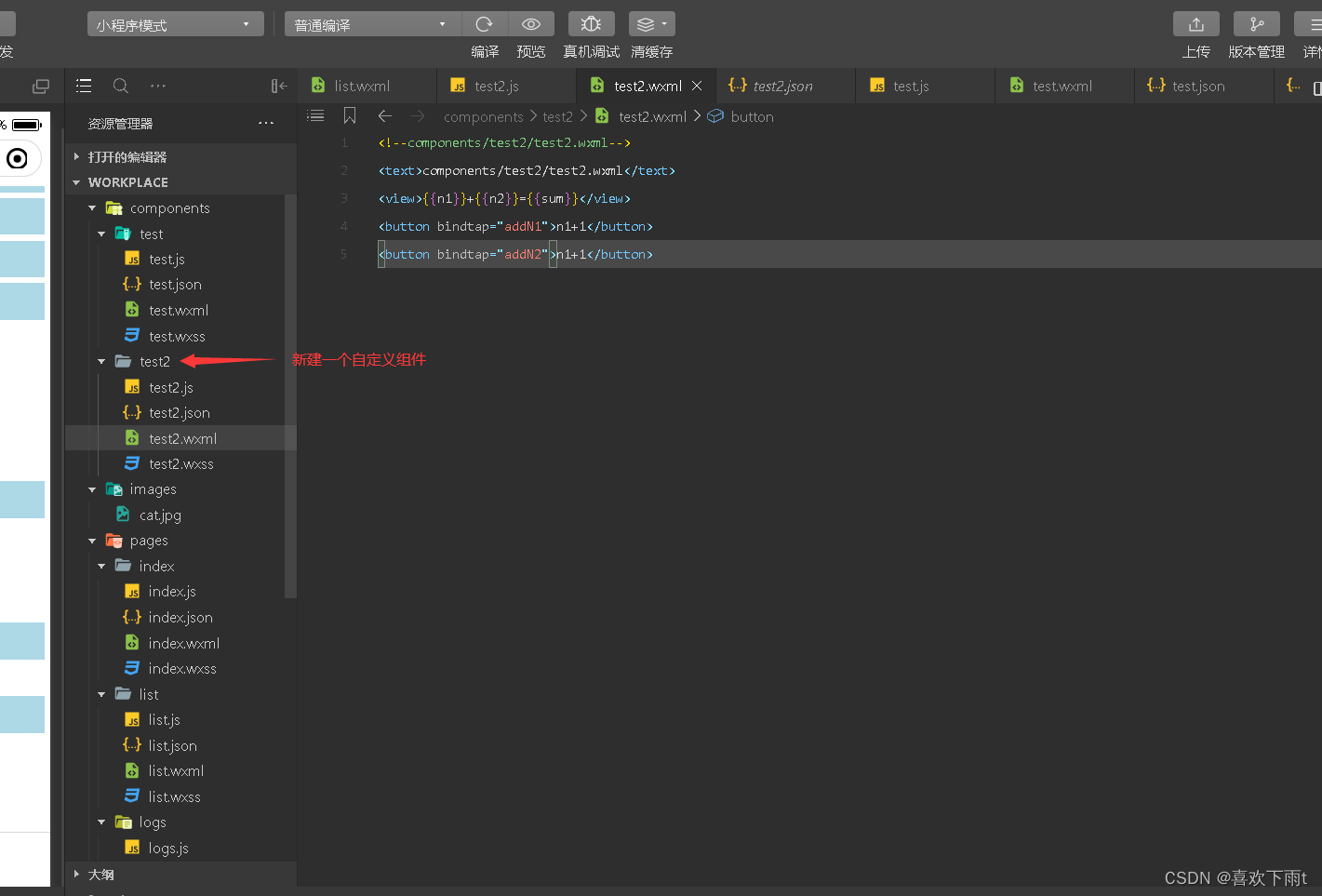The width and height of the screenshot is (1322, 896).
Task: Collapse the components folder
Action: tap(92, 208)
